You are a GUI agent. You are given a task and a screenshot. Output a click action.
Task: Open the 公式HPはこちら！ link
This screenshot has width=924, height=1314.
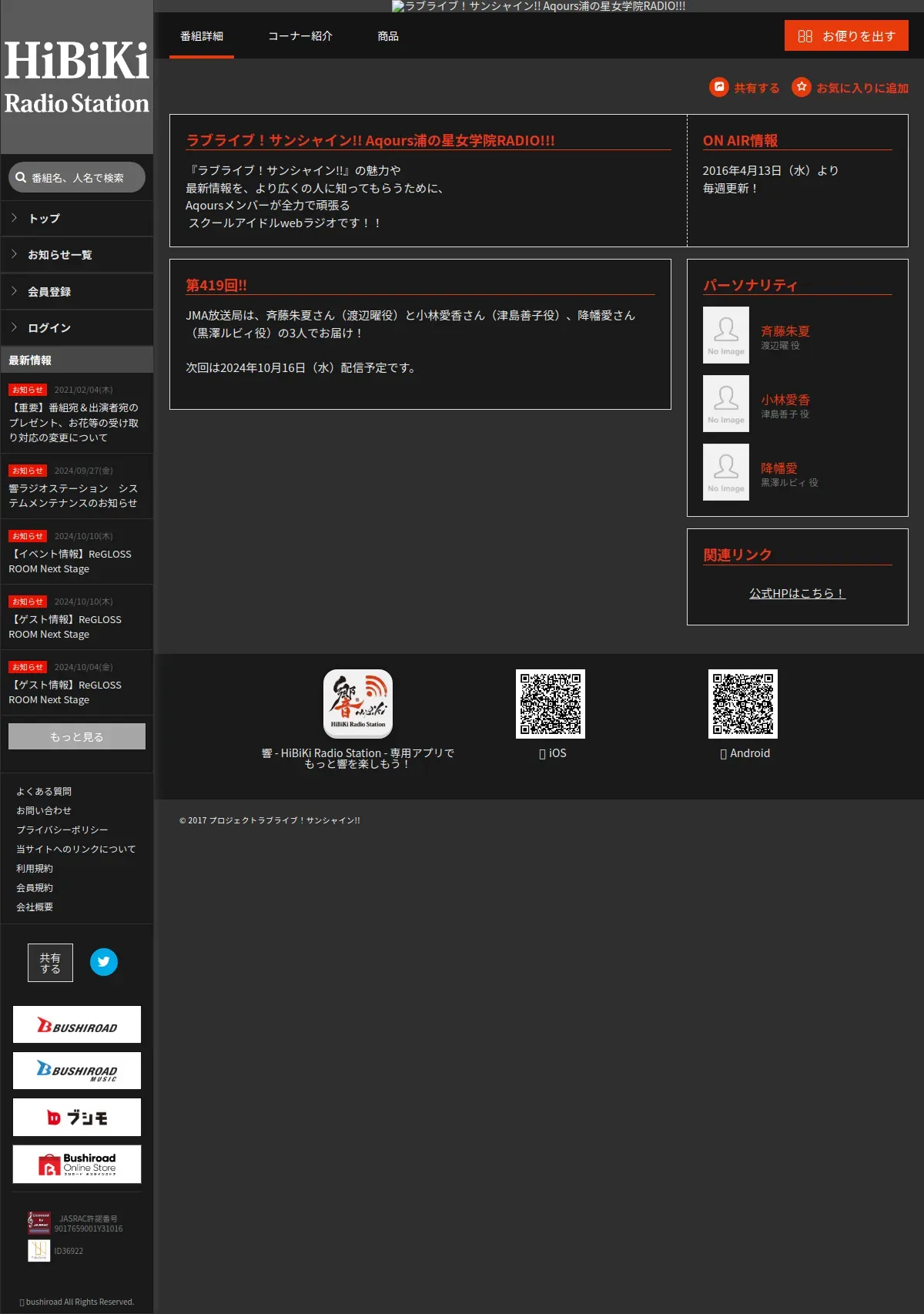[x=798, y=593]
